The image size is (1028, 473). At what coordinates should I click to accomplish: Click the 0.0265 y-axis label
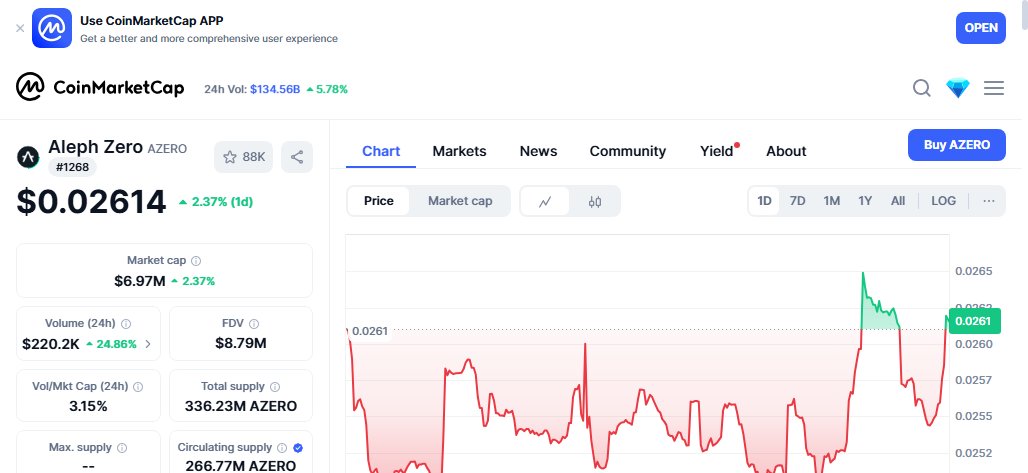(x=974, y=271)
